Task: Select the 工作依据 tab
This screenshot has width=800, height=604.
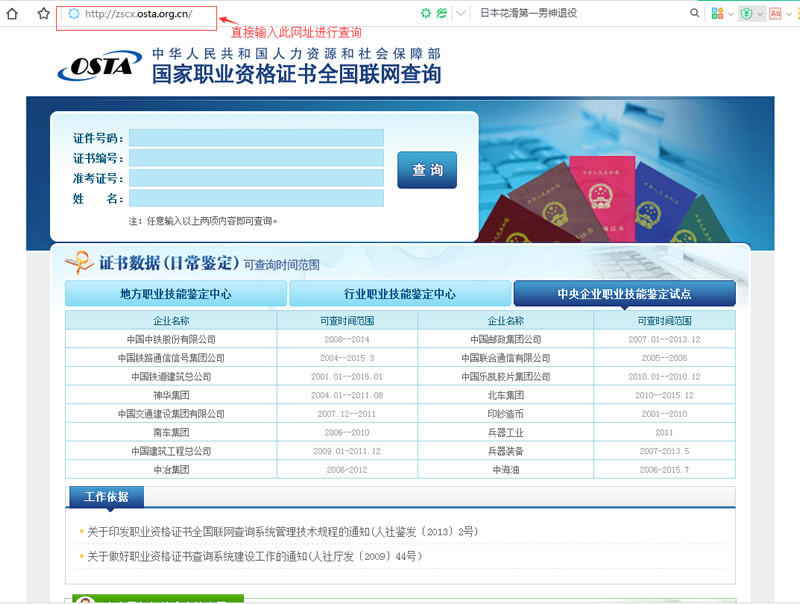Action: click(x=106, y=497)
